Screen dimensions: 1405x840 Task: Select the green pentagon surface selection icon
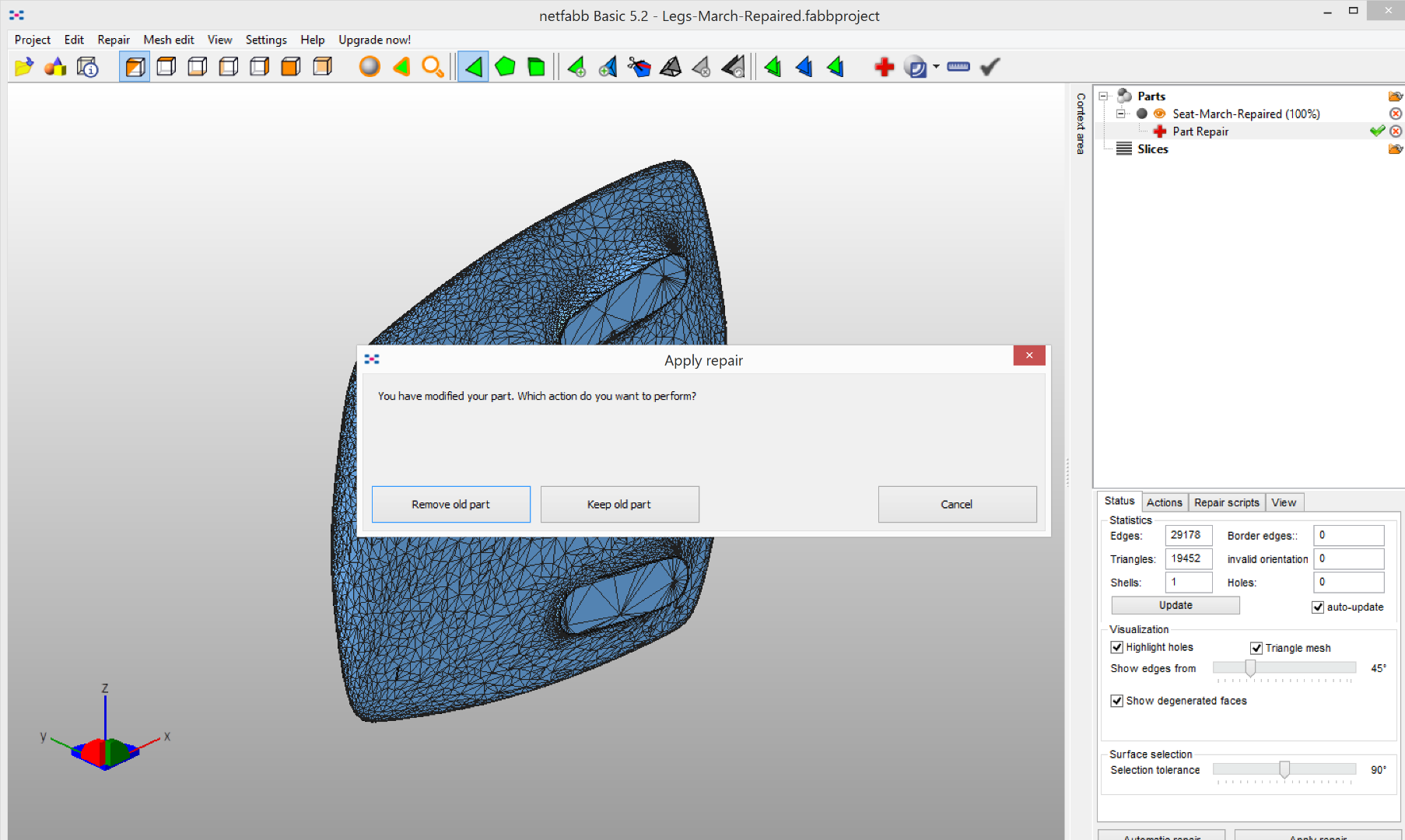pos(505,67)
